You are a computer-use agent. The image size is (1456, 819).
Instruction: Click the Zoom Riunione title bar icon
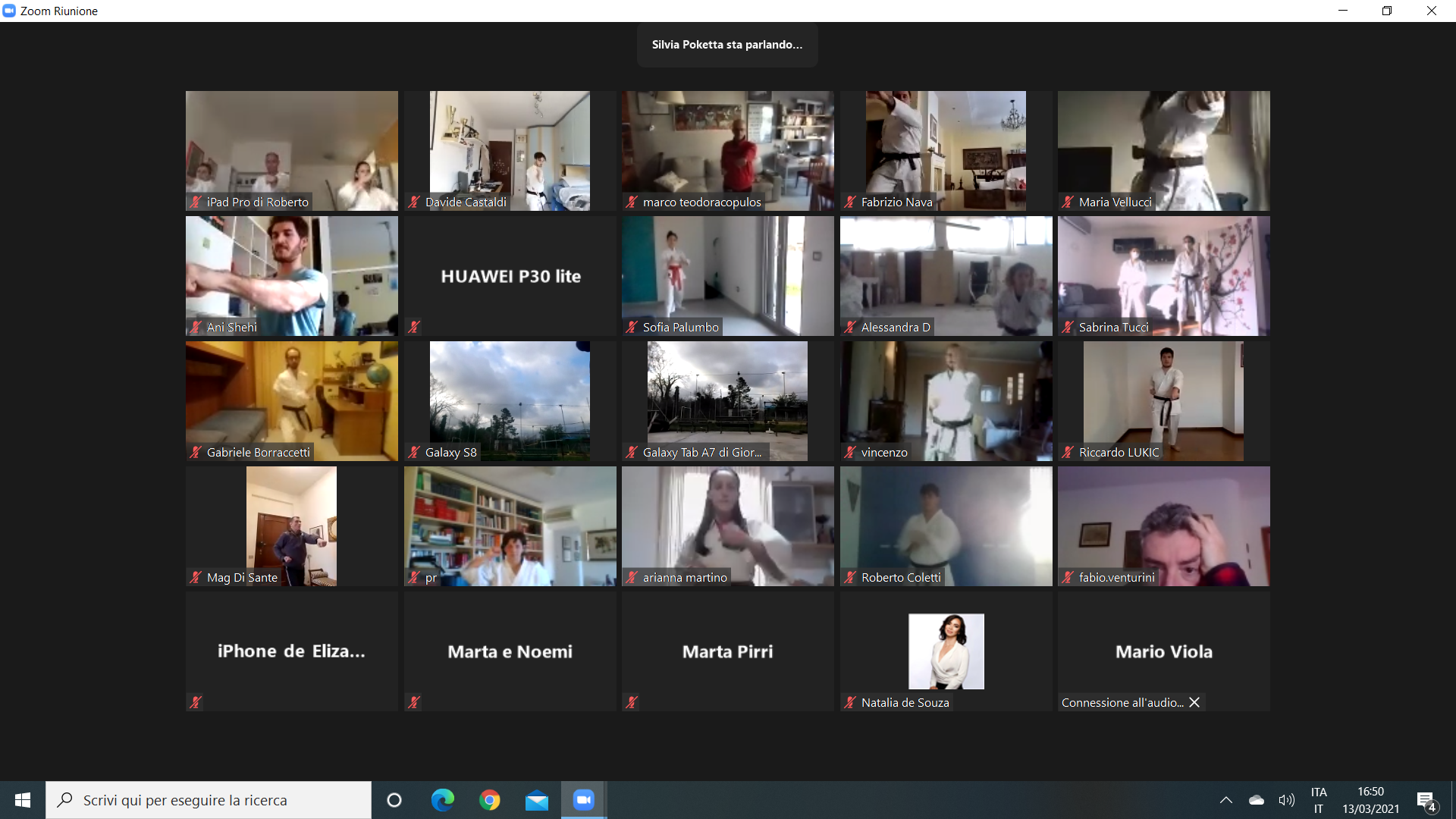[9, 11]
